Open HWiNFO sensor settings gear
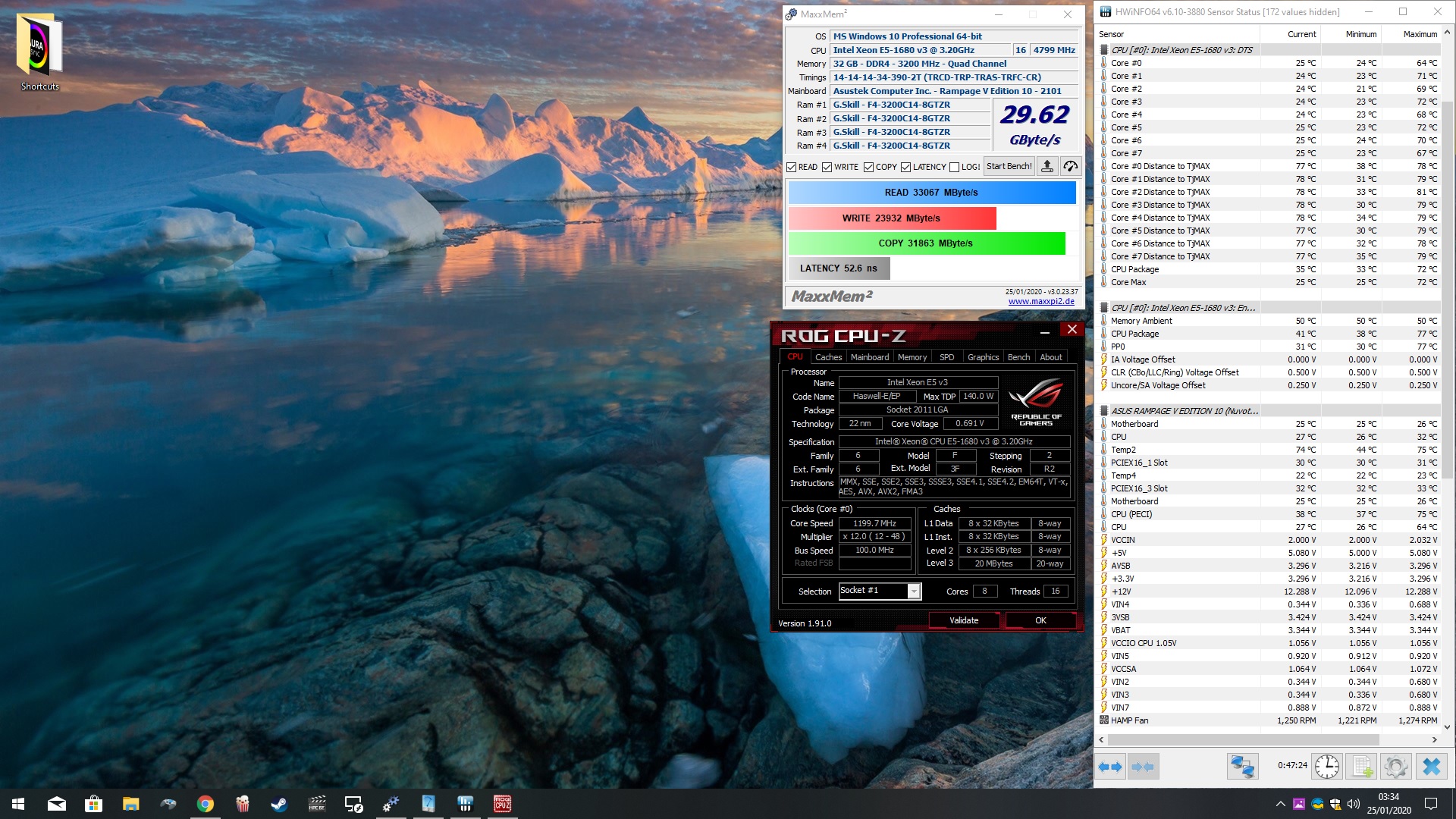The image size is (1456, 819). (1396, 767)
